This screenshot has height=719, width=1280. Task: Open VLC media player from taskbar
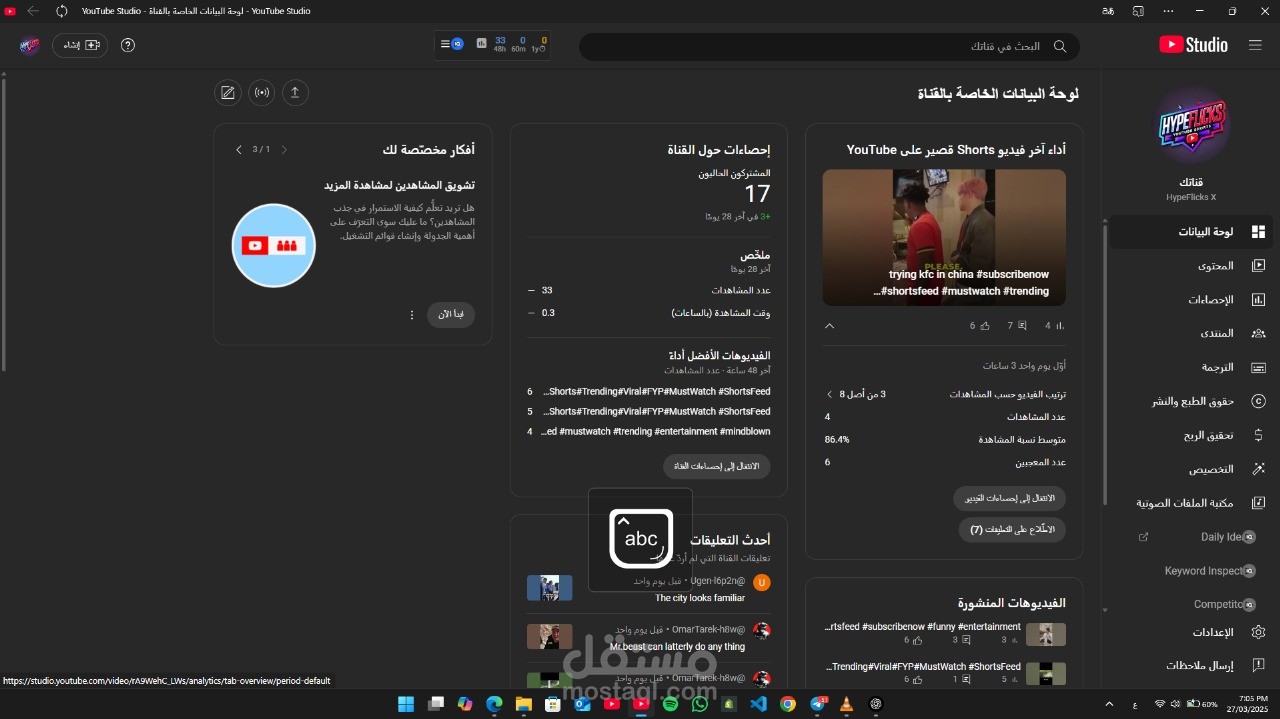click(x=846, y=704)
